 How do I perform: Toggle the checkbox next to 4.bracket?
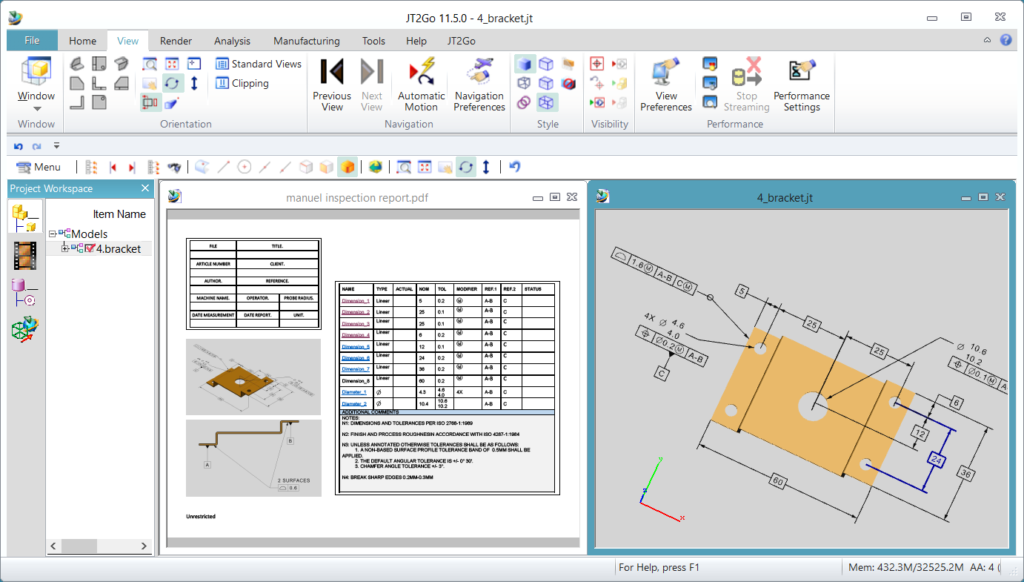coord(91,247)
